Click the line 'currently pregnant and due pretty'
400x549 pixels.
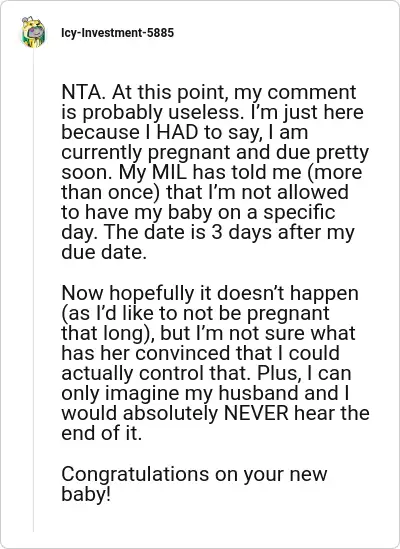(x=215, y=153)
